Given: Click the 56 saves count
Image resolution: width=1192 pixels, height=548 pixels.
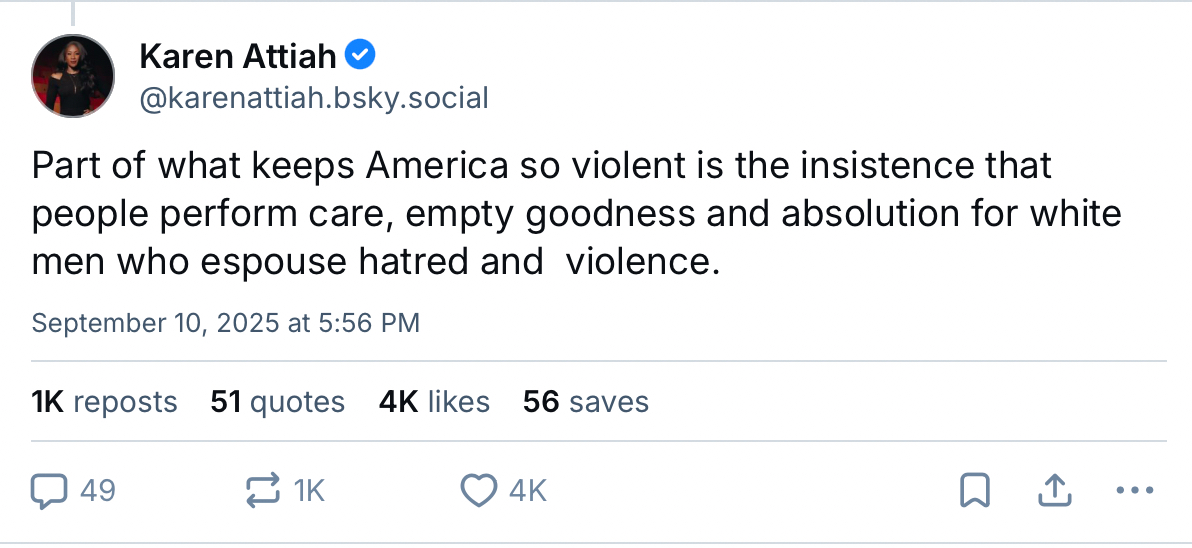Looking at the screenshot, I should pyautogui.click(x=585, y=402).
